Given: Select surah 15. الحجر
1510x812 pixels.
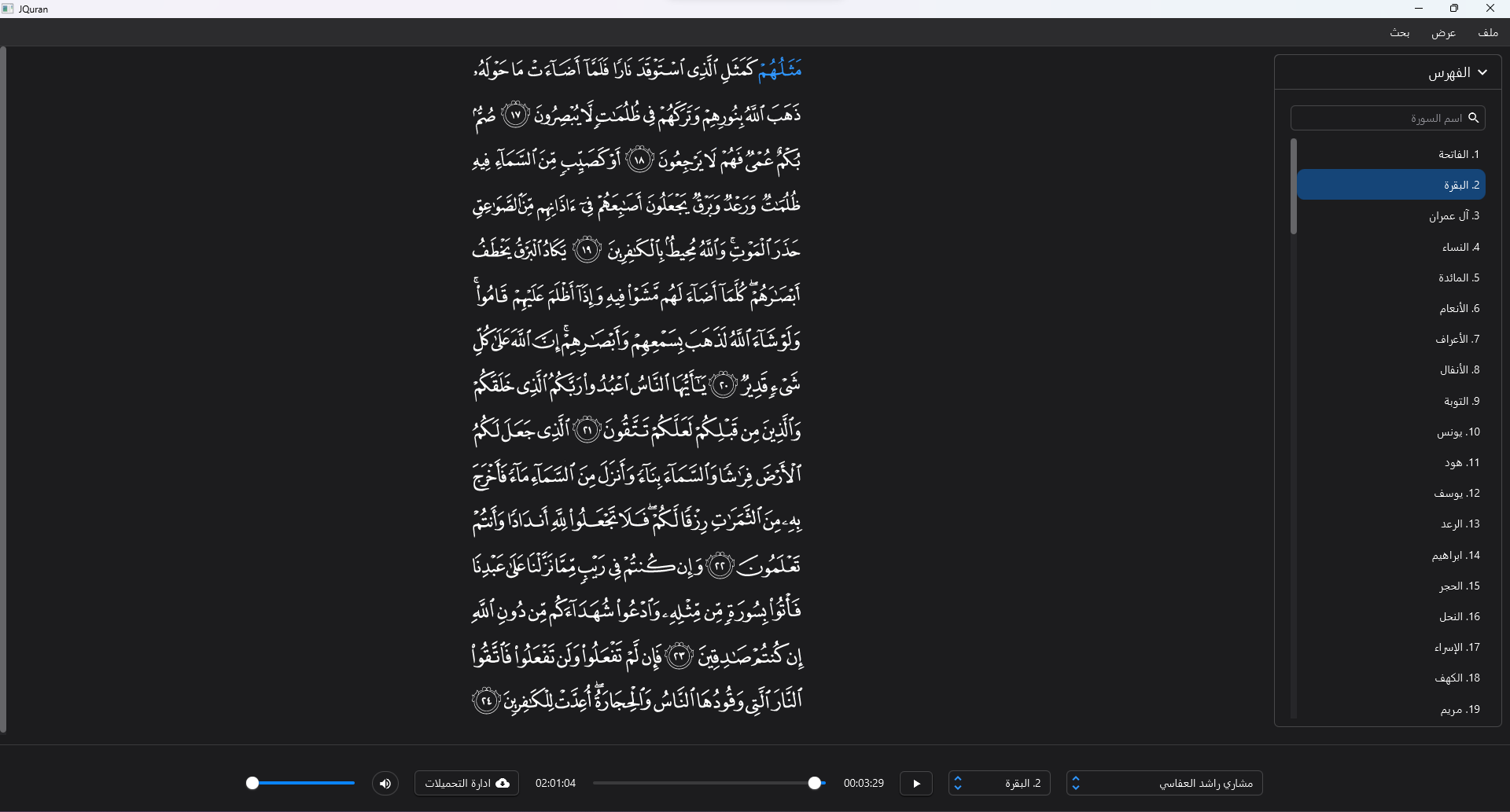Looking at the screenshot, I should pyautogui.click(x=1390, y=586).
